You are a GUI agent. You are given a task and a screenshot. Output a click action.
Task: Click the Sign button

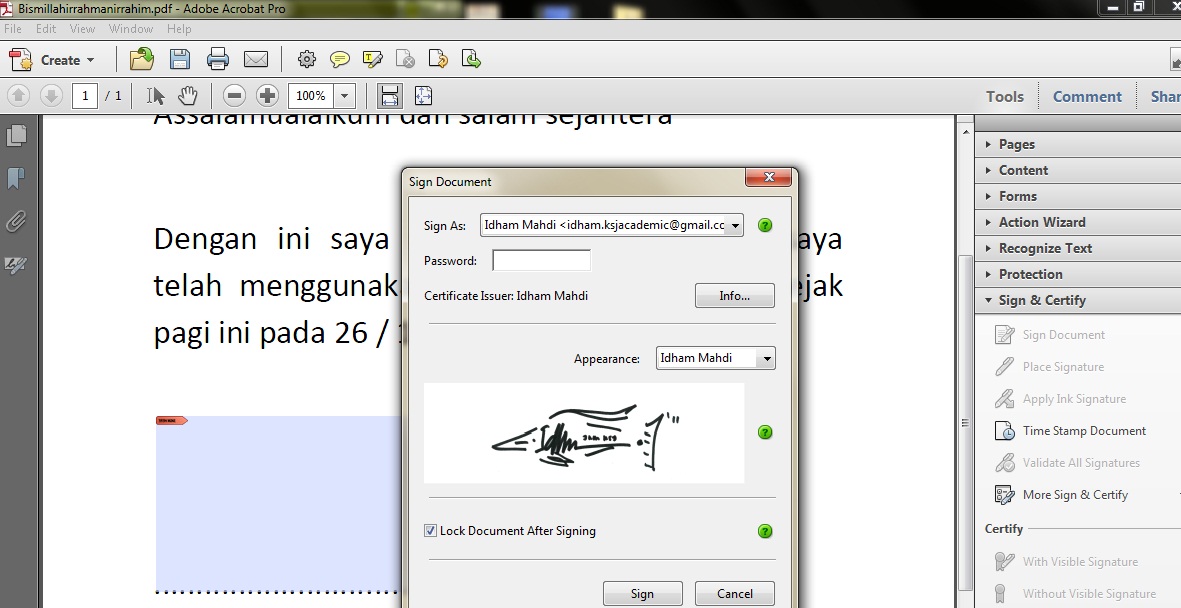coord(642,594)
